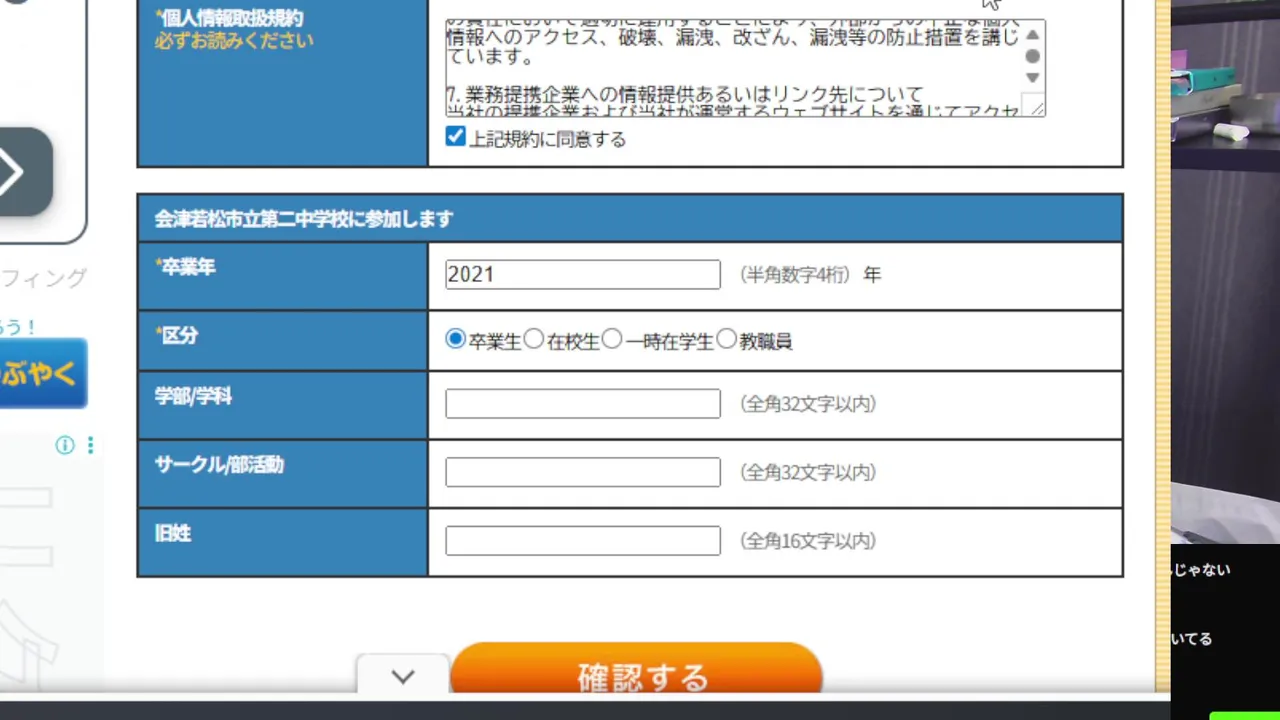This screenshot has height=720, width=1280.
Task: Click the (全角16文字以内) hint text
Action: pos(808,541)
